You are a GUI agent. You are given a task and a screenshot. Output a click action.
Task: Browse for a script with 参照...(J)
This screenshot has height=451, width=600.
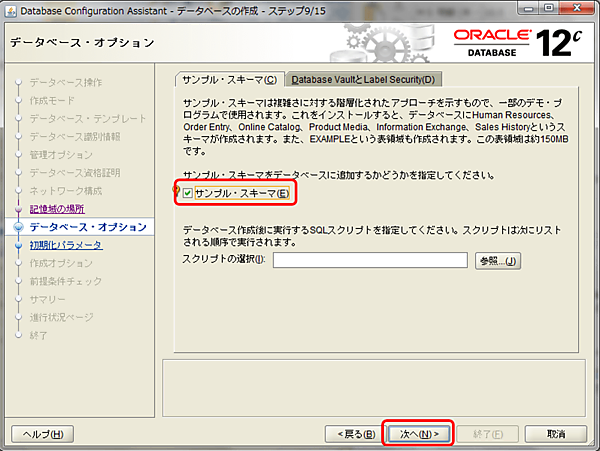[498, 261]
